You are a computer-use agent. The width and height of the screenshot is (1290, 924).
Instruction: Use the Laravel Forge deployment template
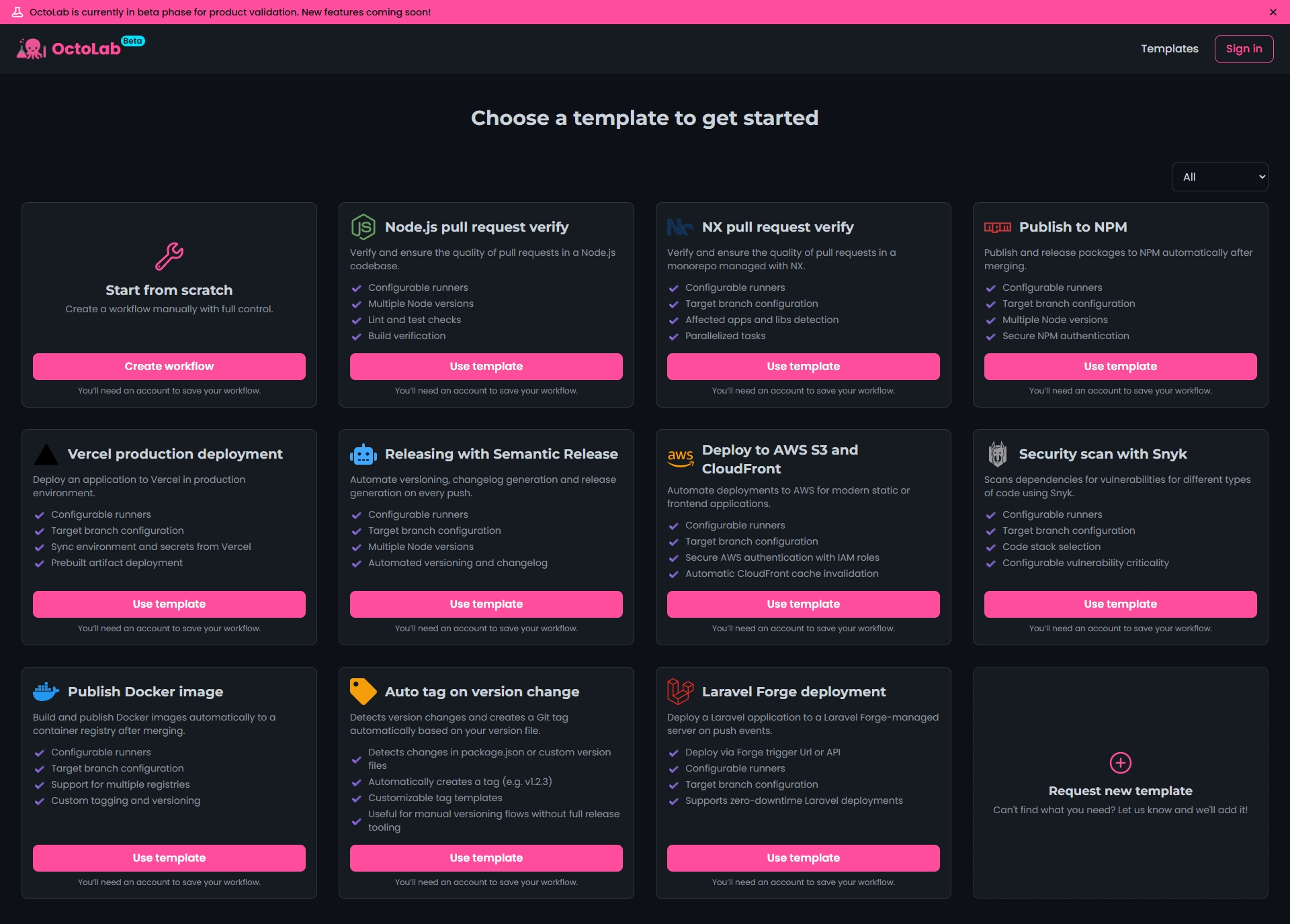803,858
